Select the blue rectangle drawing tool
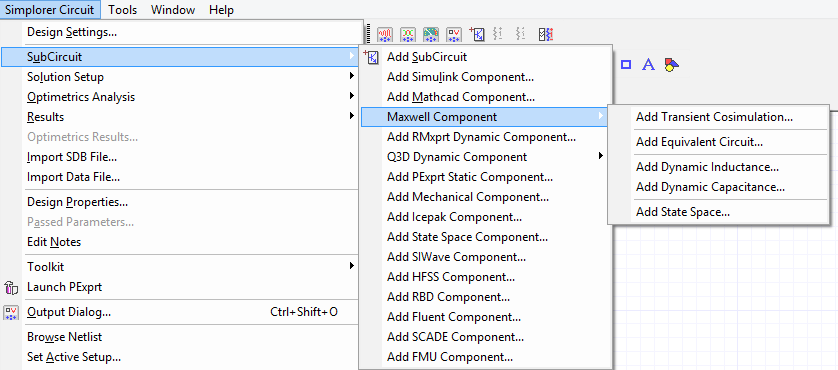 [x=626, y=65]
